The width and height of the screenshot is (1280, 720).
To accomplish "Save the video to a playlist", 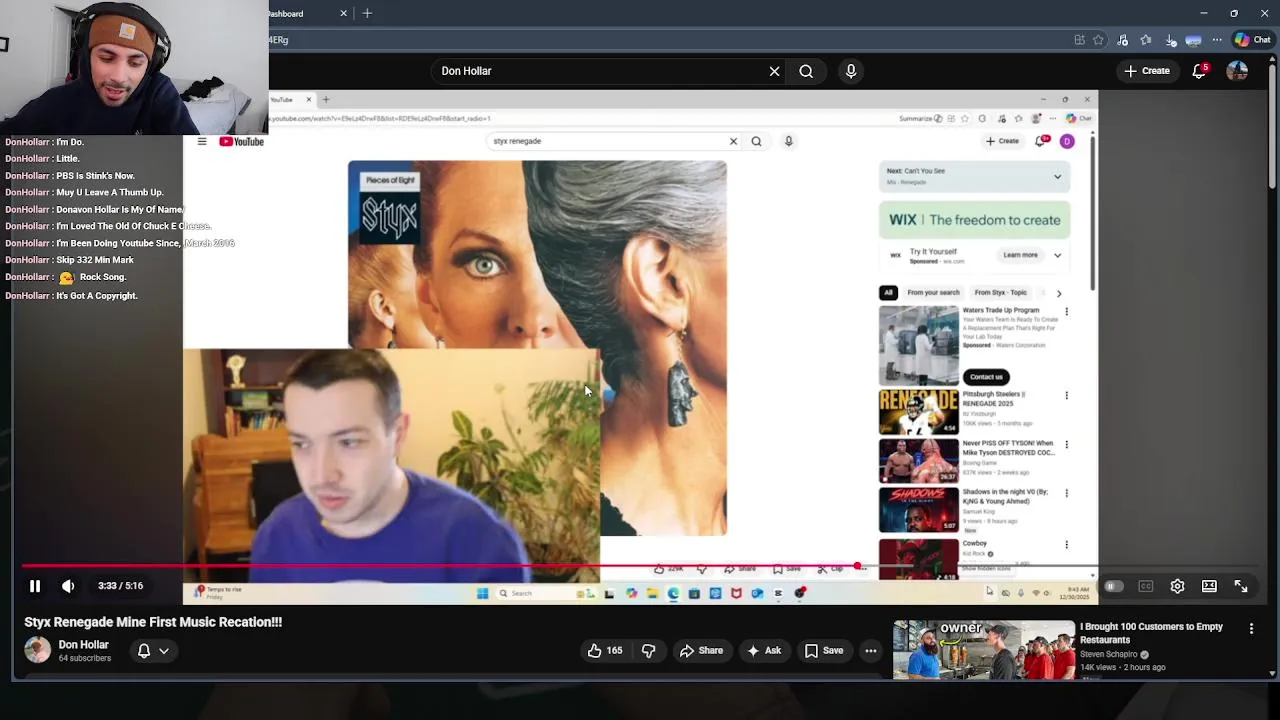I will (x=824, y=651).
